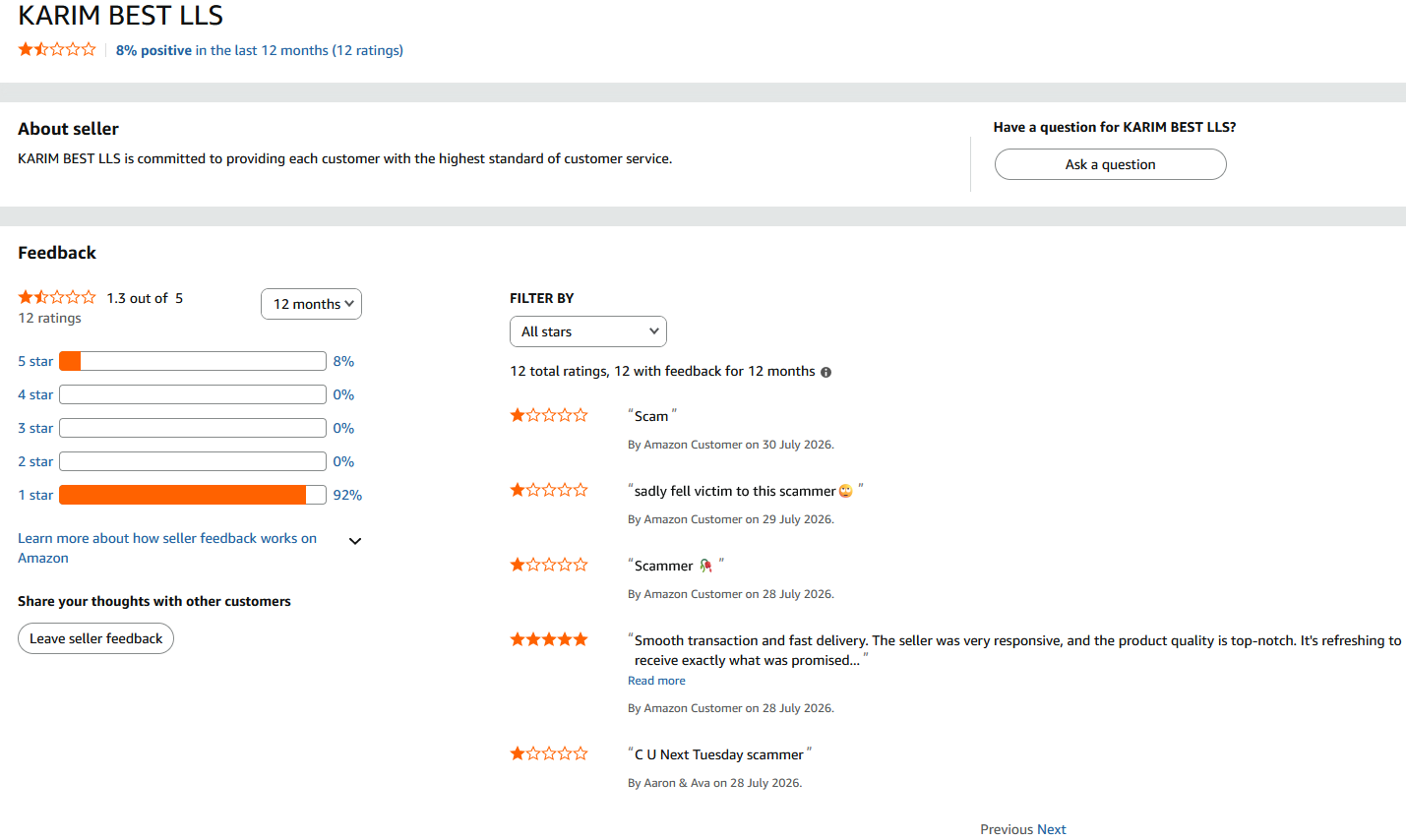Screen dimensions: 1406x840
Task: Filter by 2 star ratings link
Action: point(35,461)
